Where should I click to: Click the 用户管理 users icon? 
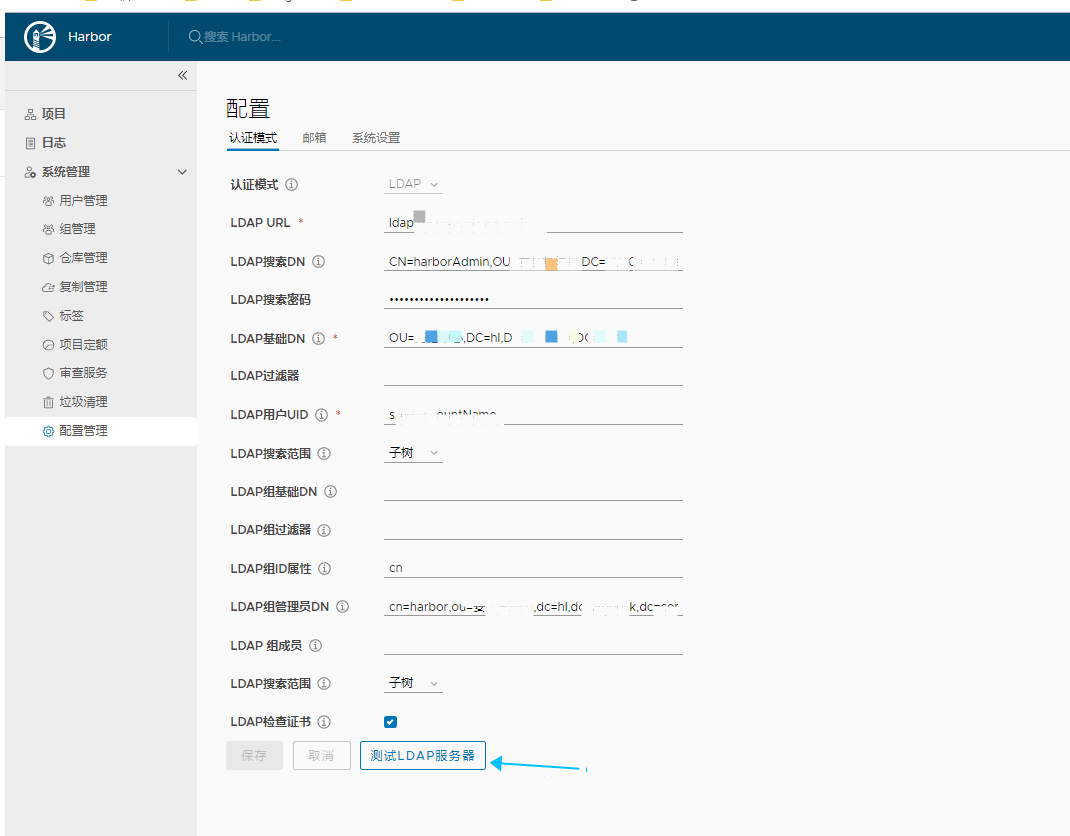click(48, 201)
